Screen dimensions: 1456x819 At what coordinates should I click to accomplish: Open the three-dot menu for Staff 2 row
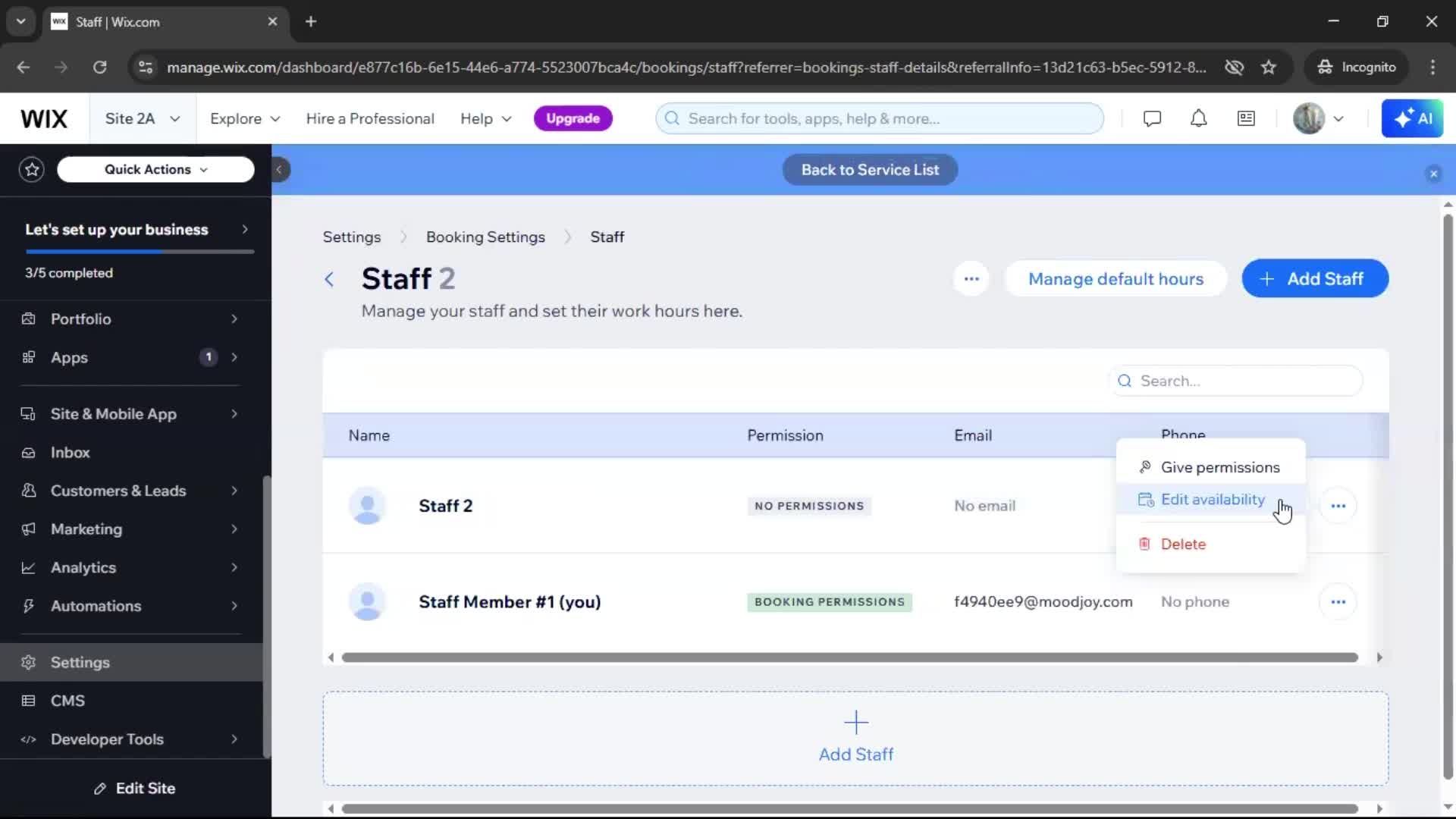[x=1338, y=506]
